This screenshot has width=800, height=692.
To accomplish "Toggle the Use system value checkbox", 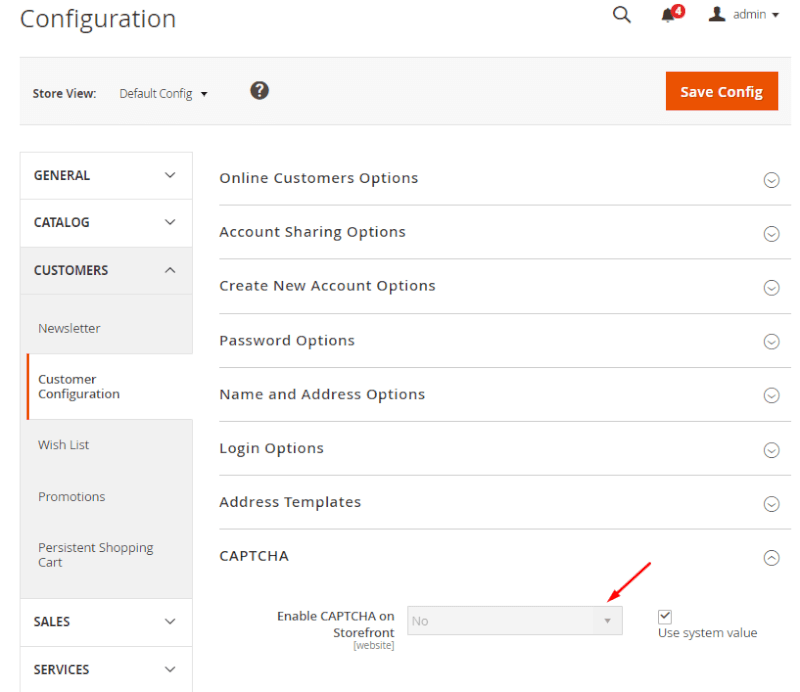I will pos(665,616).
